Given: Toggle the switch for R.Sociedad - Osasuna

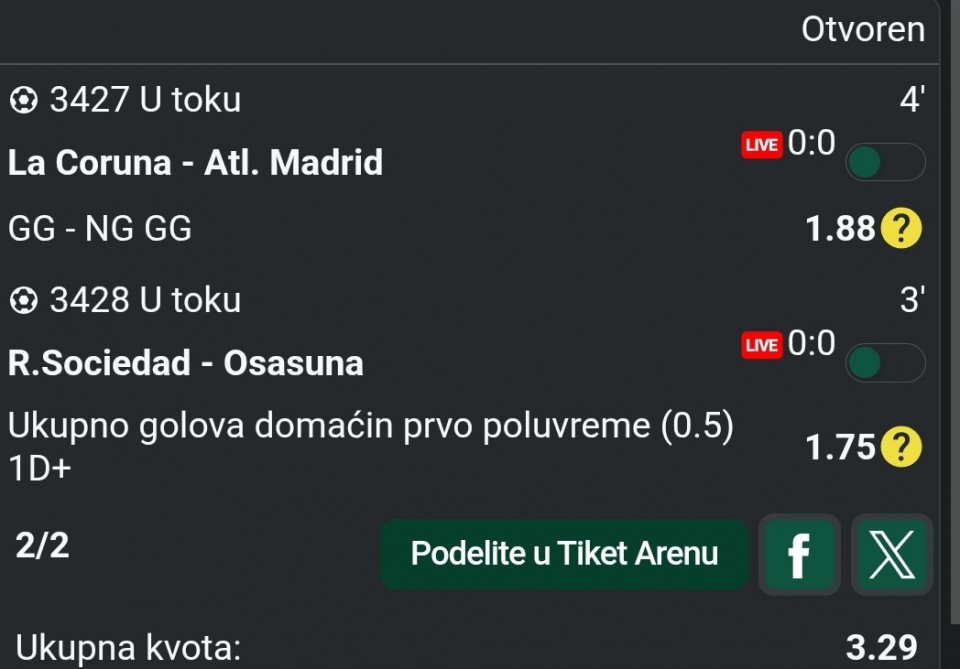Looking at the screenshot, I should pos(885,362).
